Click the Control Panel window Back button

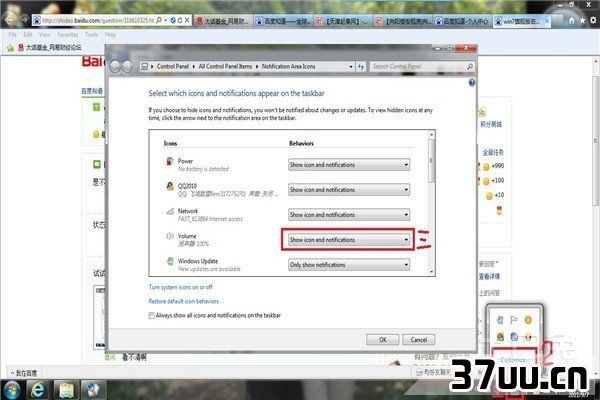115,67
